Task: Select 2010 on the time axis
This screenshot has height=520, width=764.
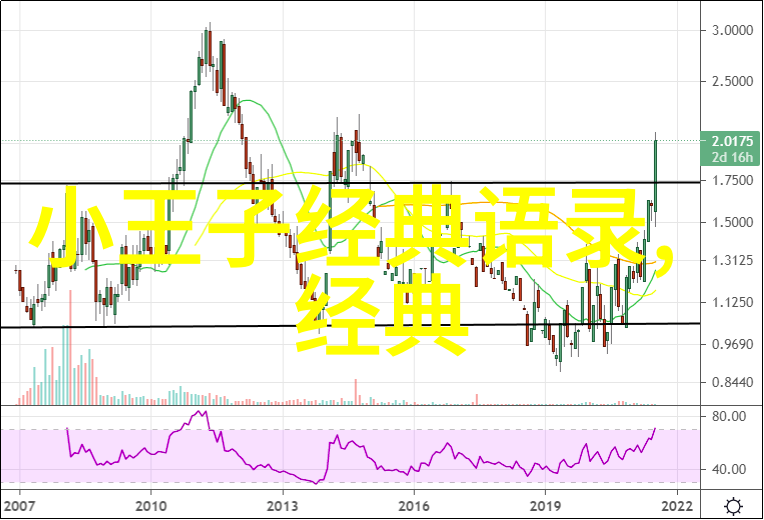Action: coord(151,506)
